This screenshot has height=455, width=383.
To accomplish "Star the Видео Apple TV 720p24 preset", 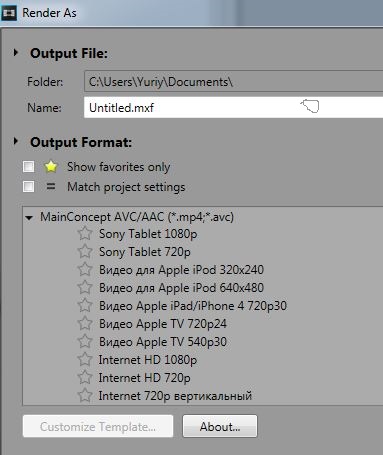I will 85,324.
